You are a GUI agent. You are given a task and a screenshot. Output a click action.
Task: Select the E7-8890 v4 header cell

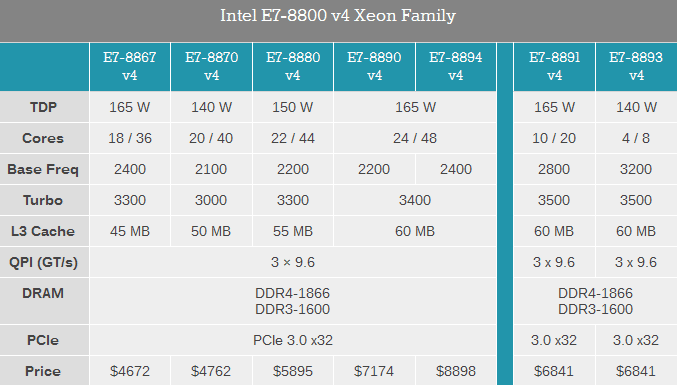click(x=374, y=66)
